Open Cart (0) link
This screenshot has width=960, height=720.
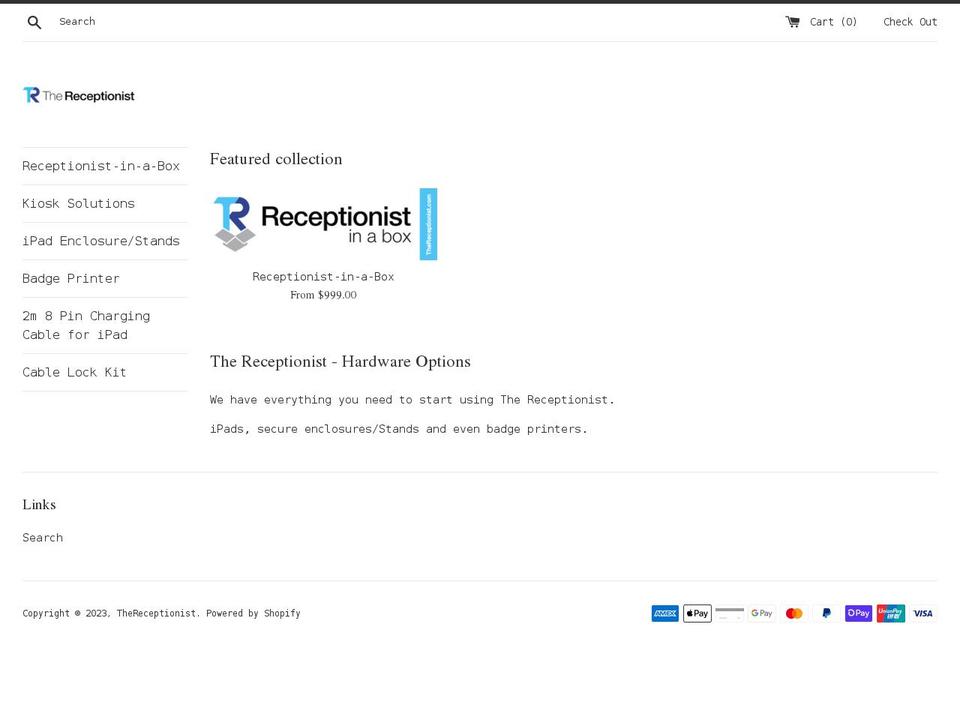click(822, 22)
